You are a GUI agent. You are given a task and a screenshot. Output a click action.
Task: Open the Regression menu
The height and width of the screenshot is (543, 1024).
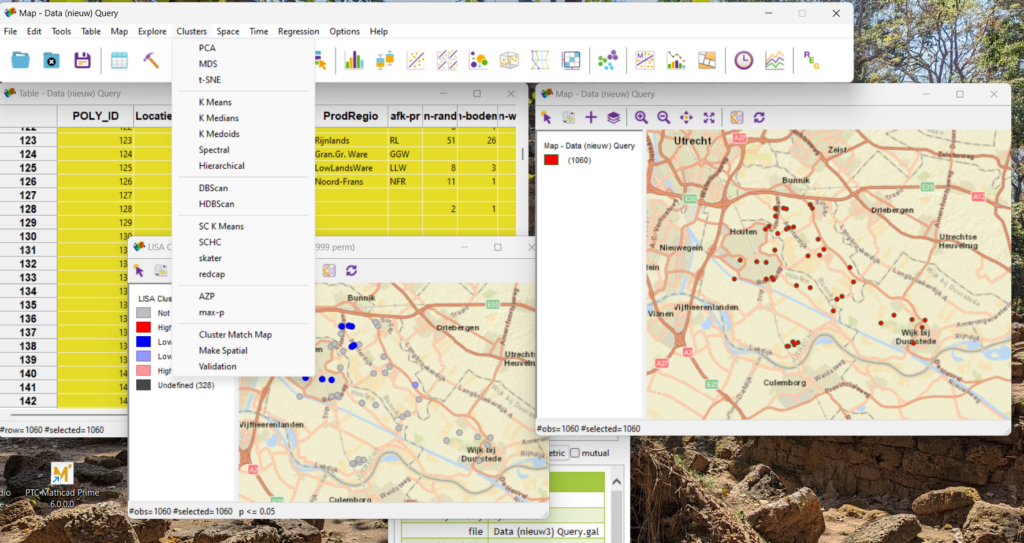[x=298, y=31]
